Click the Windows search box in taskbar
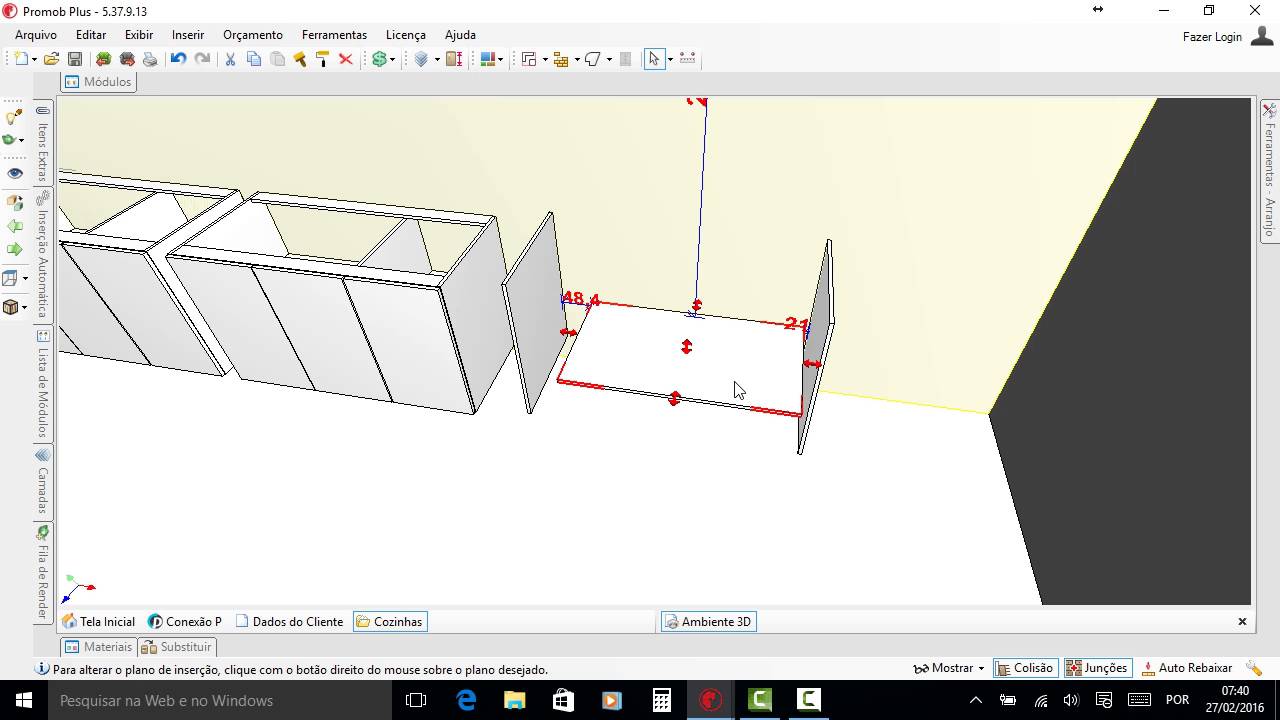 pos(220,700)
